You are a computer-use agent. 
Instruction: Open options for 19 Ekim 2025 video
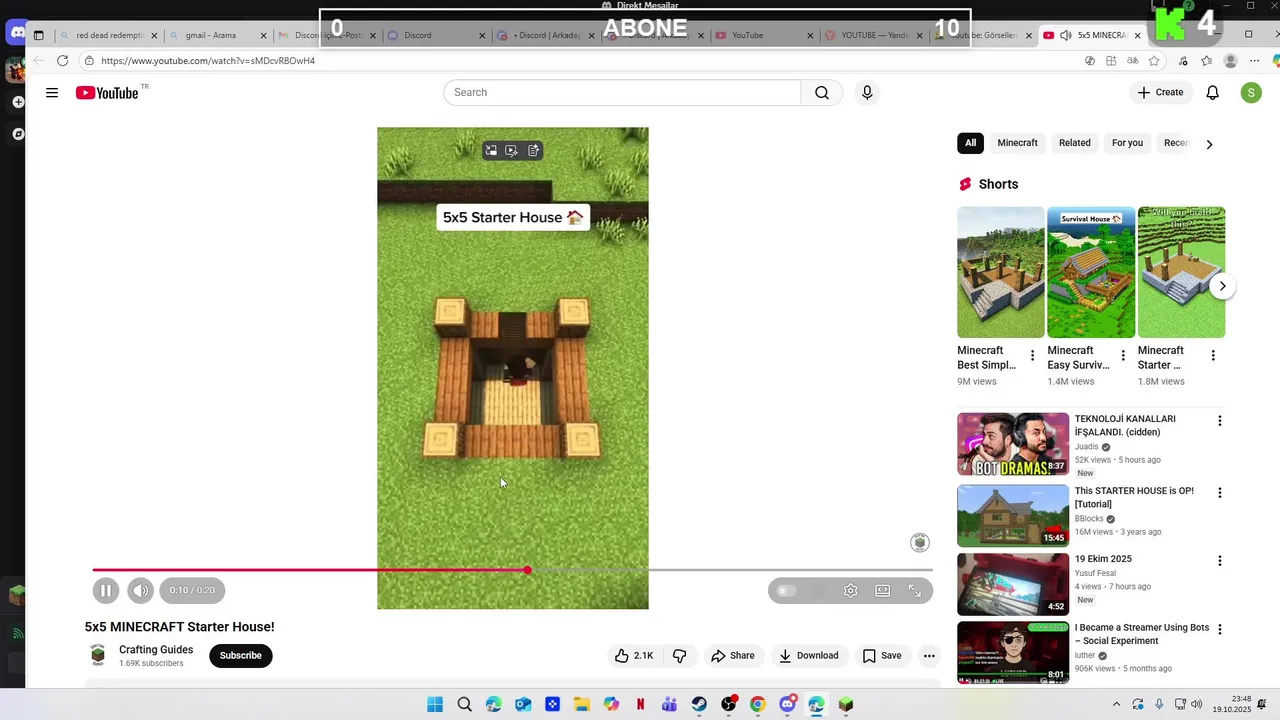point(1219,561)
